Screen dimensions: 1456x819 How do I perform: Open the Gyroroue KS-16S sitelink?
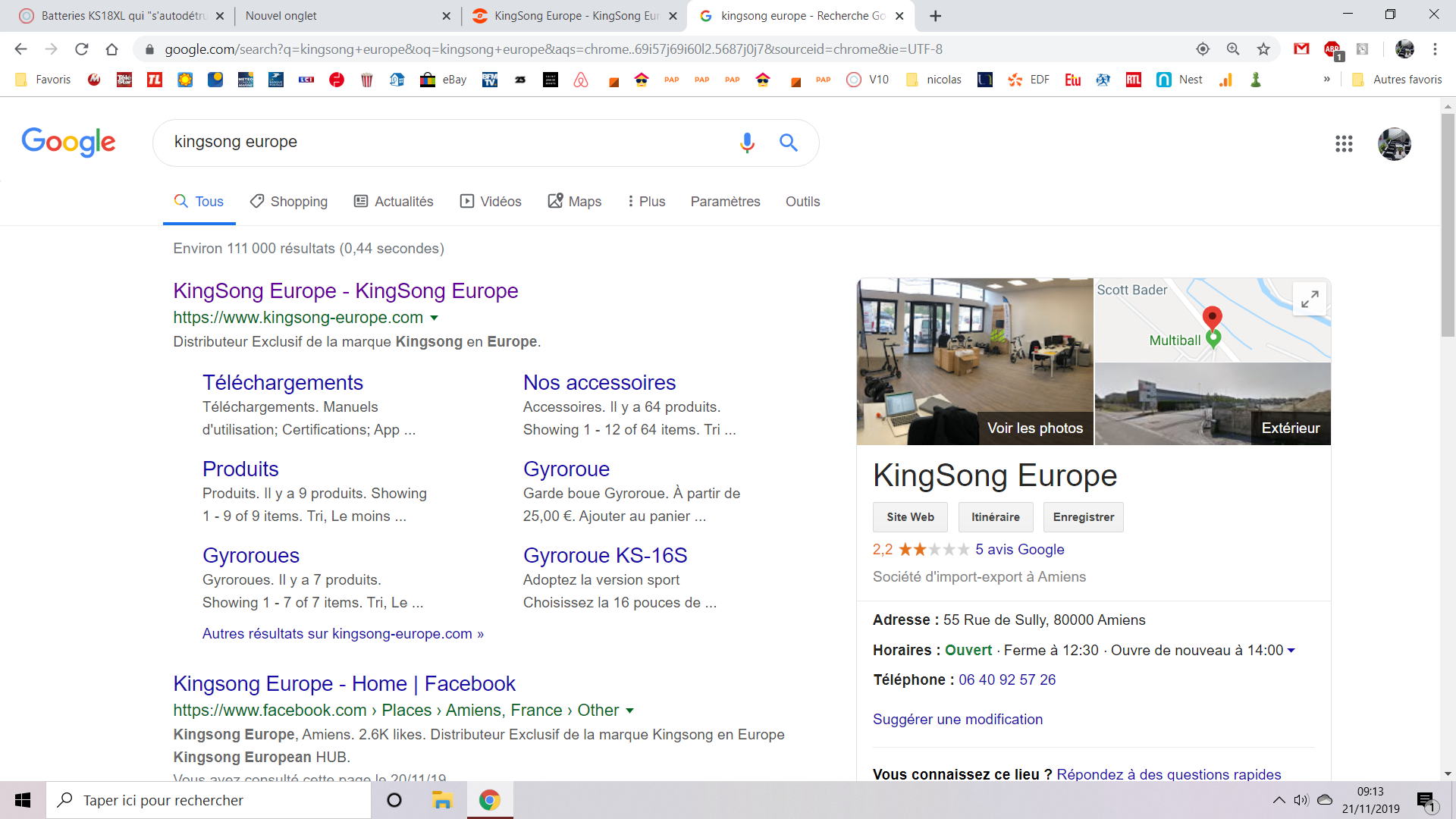(605, 556)
